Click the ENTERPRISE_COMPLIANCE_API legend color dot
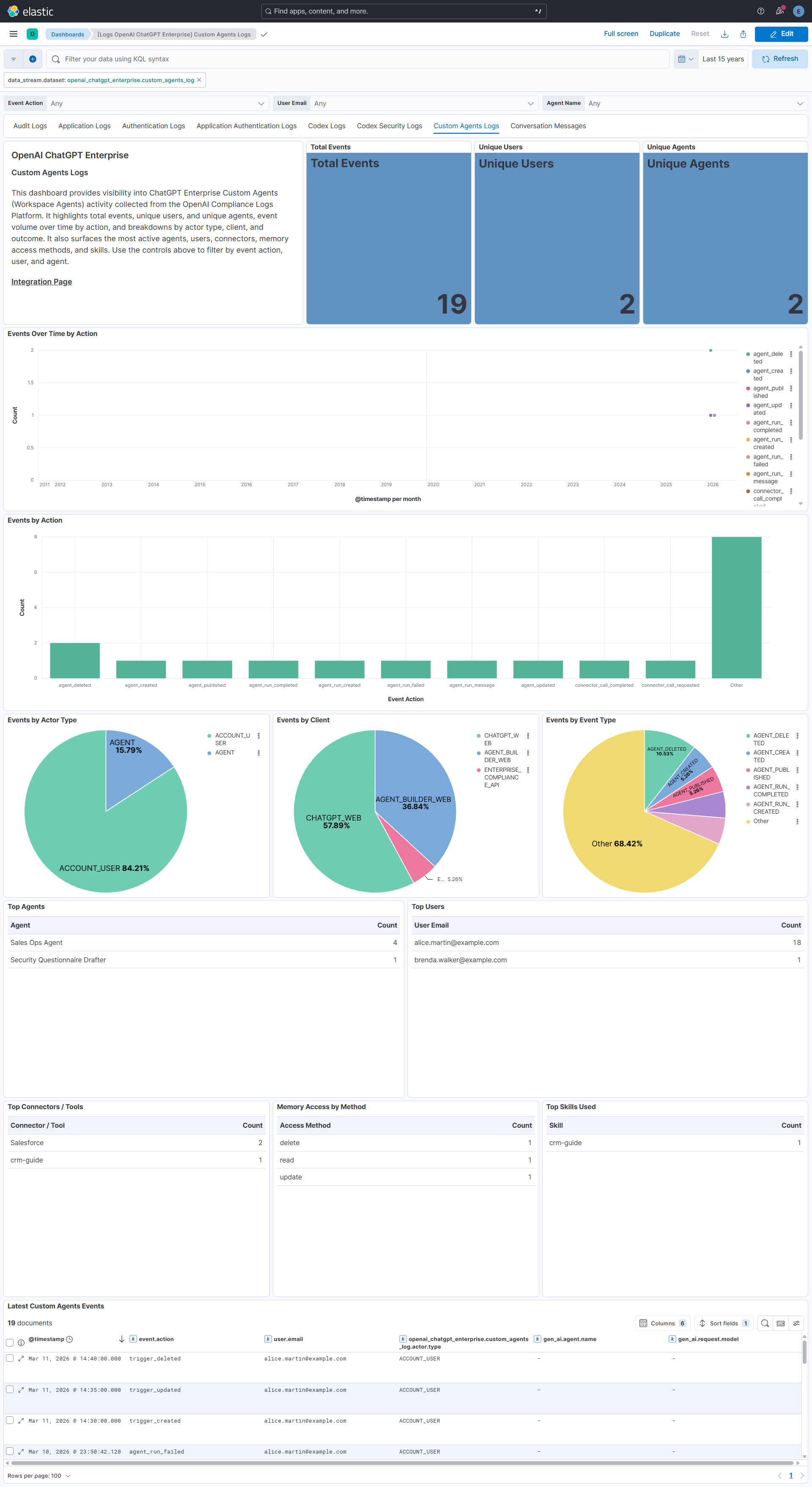Screen dimensions: 812x1487 [478, 770]
